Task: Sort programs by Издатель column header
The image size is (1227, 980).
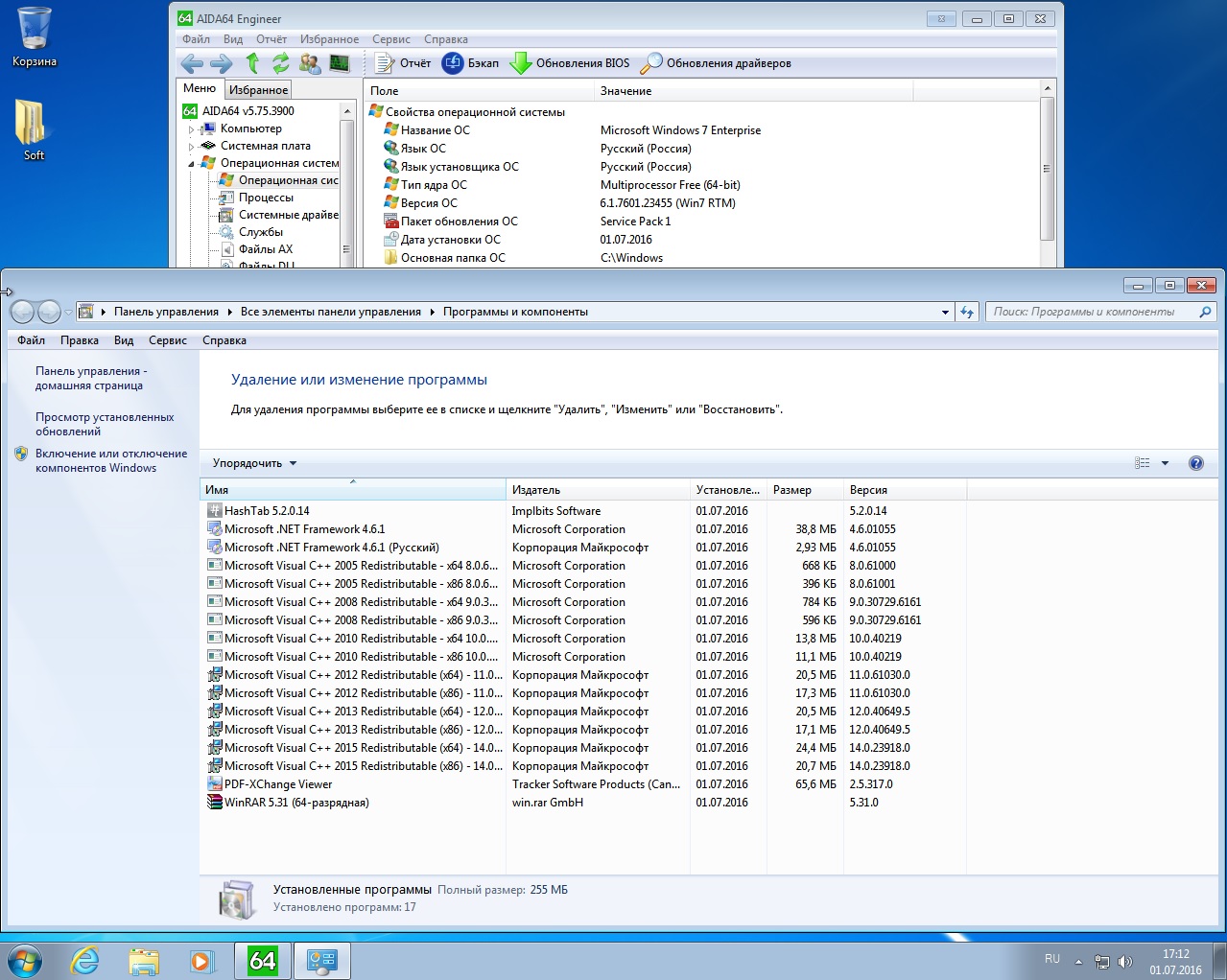Action: (598, 490)
